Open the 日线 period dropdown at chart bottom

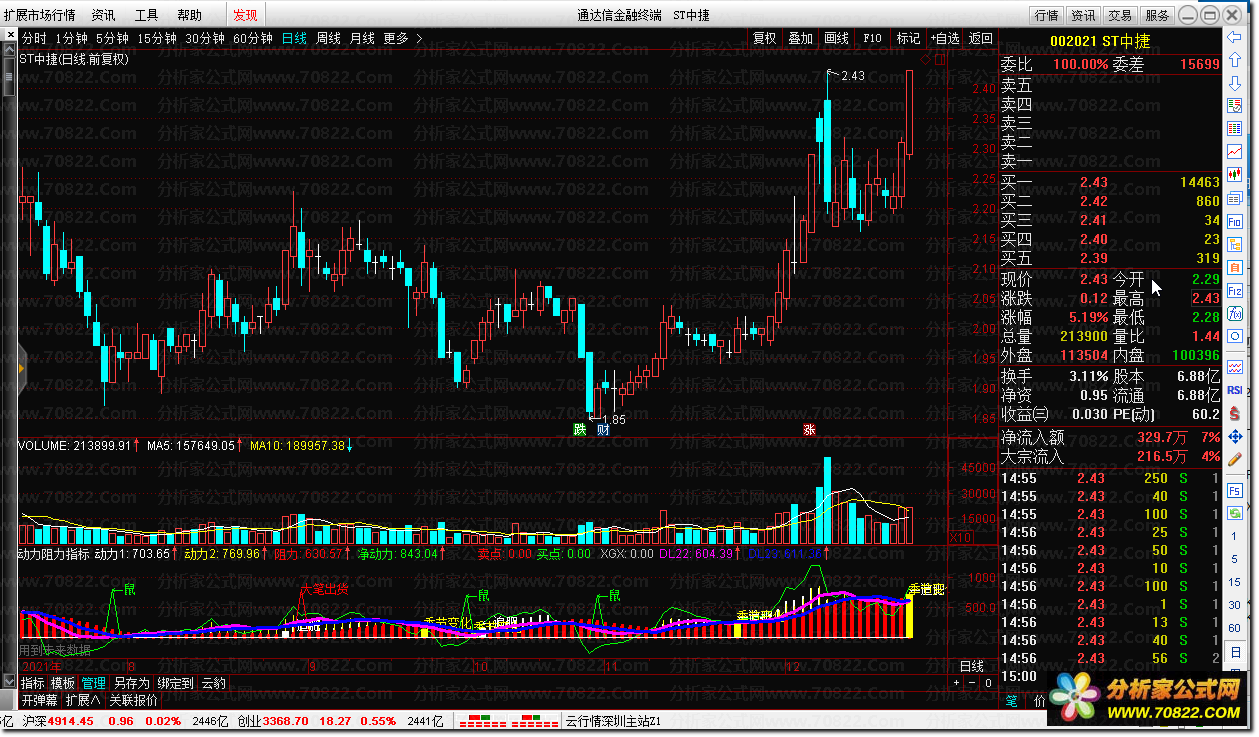971,666
